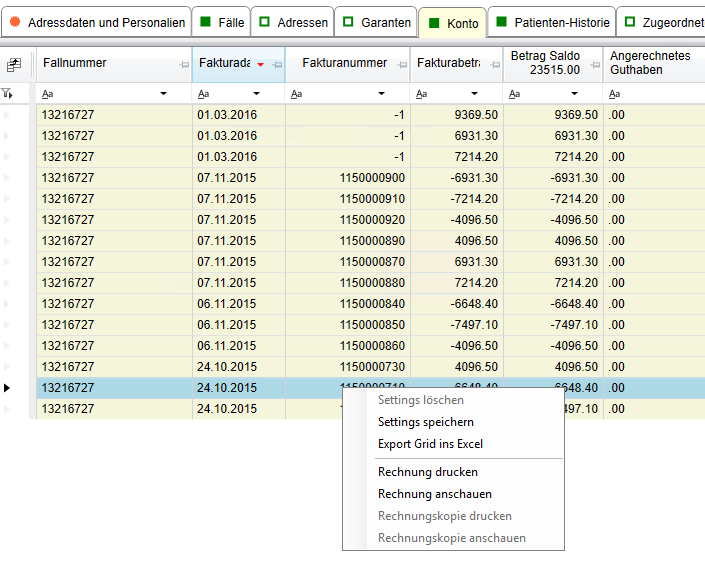The width and height of the screenshot is (705, 580).
Task: Click the red sort arrow on Fakturadatum
Action: pyautogui.click(x=261, y=65)
